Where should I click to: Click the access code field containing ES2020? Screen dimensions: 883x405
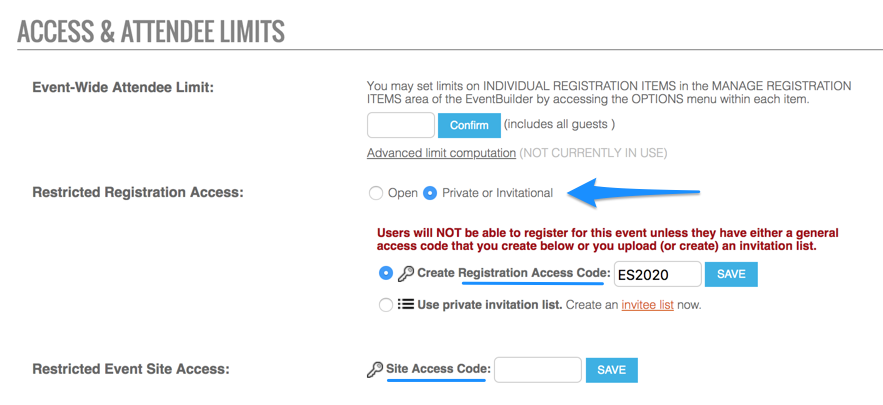(658, 274)
